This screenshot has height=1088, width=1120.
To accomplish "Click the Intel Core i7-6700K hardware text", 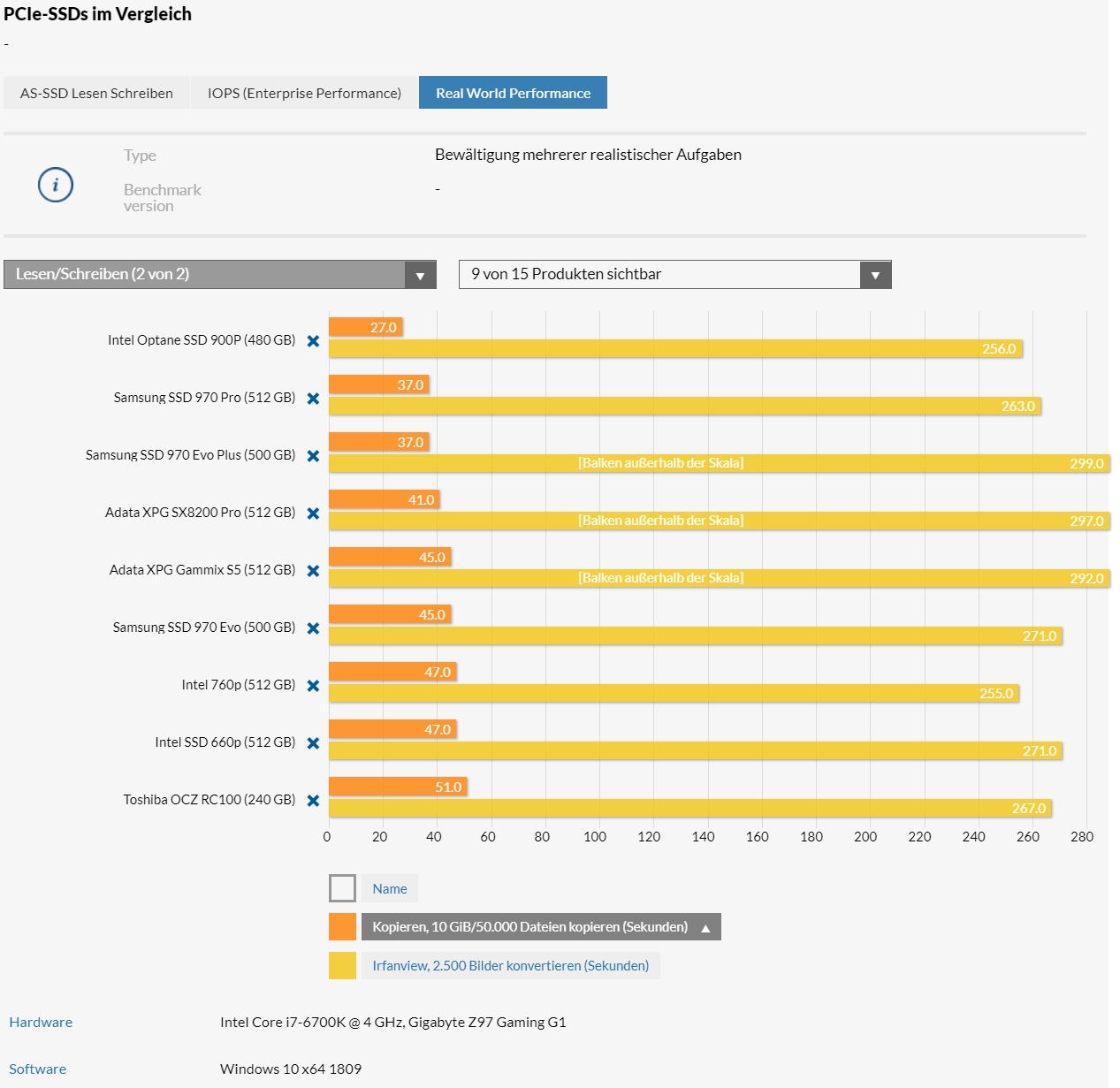I will coord(393,1022).
